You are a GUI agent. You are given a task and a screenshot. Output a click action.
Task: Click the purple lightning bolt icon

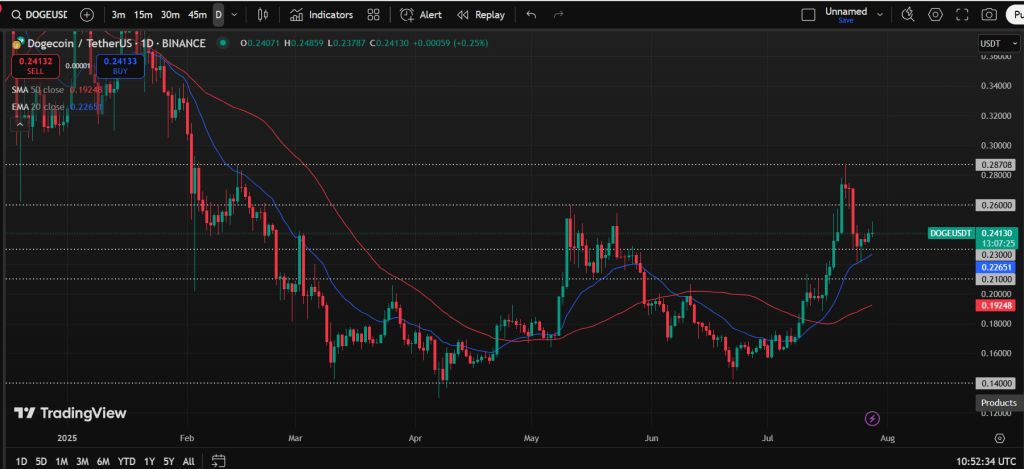coord(872,418)
